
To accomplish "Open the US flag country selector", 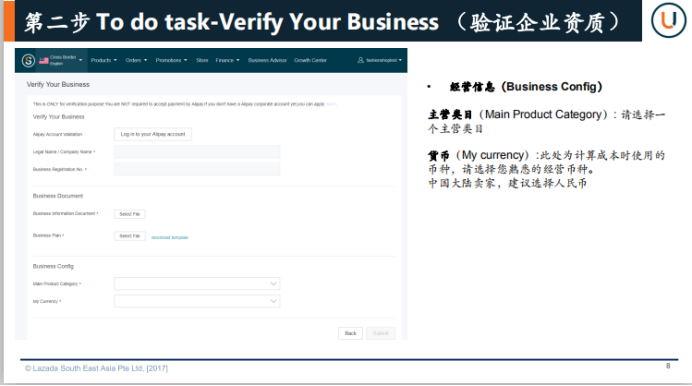I will pos(44,60).
